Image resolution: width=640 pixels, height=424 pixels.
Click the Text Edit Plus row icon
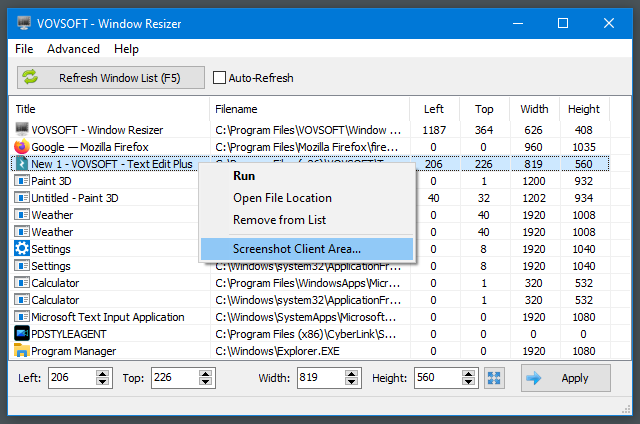pos(22,164)
